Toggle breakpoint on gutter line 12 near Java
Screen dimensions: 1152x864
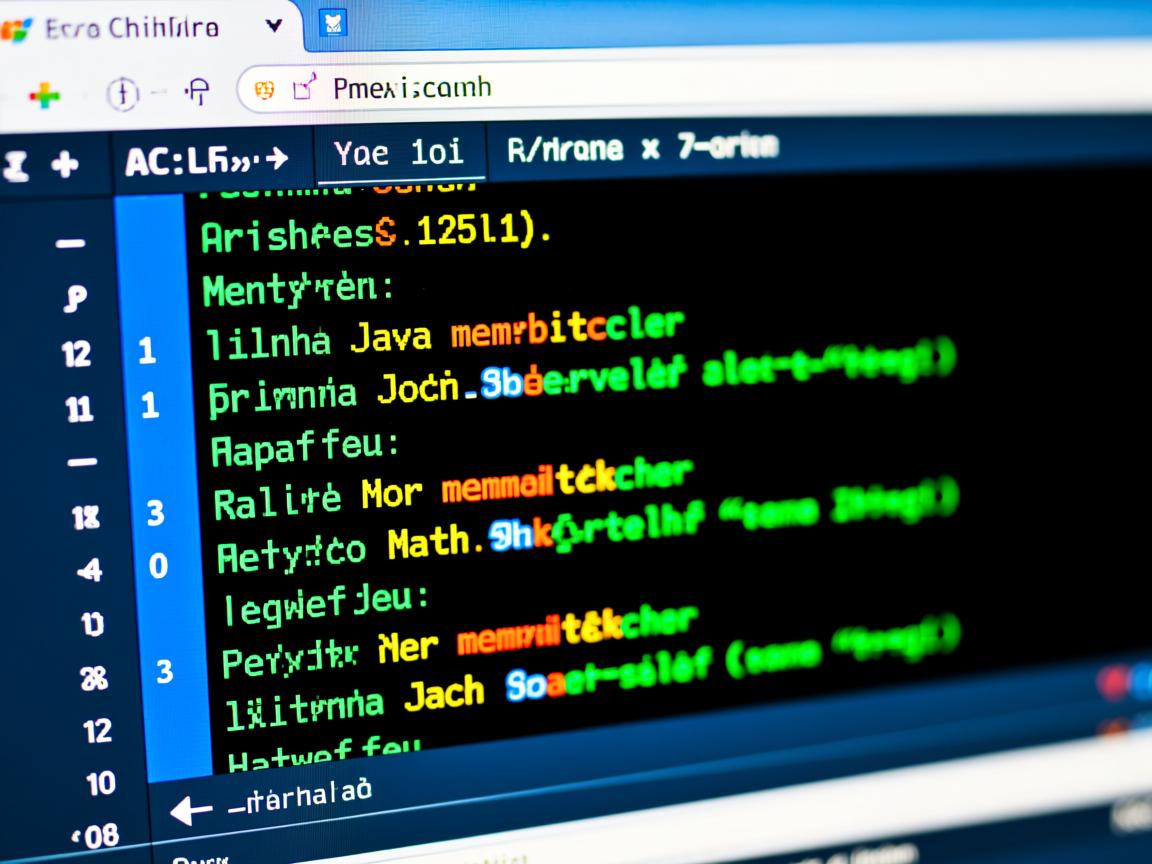click(x=76, y=353)
